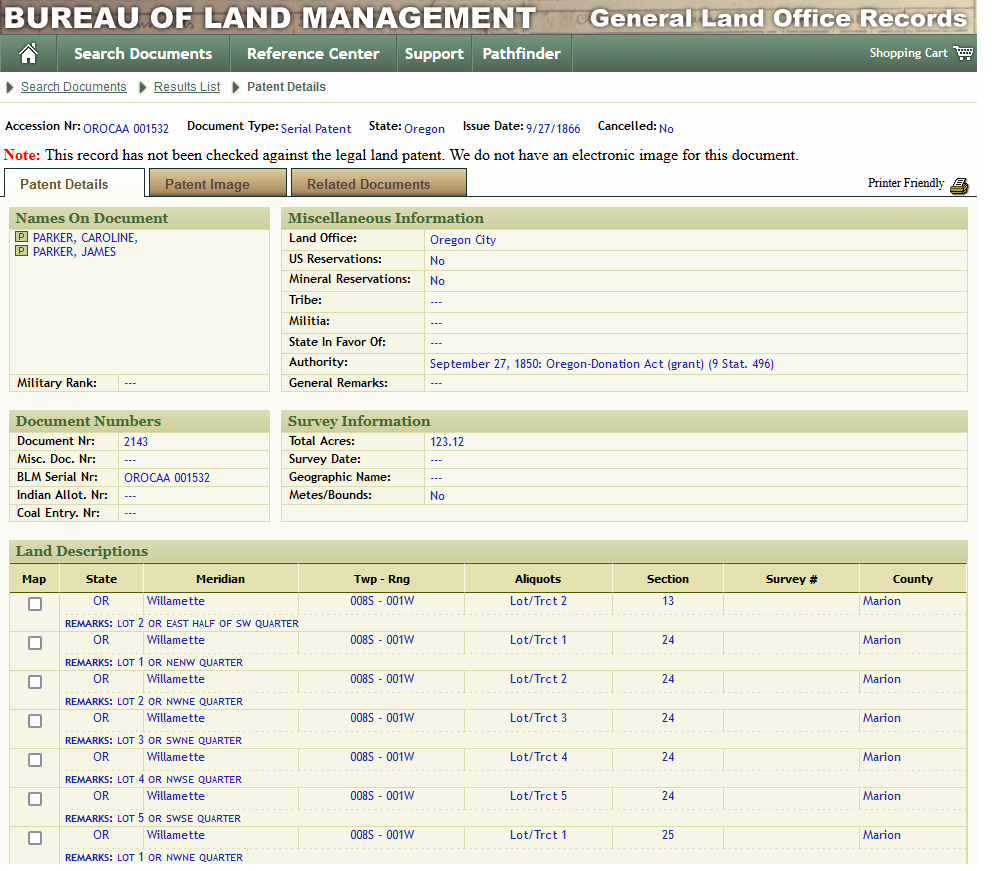994x871 pixels.
Task: Click the BLM Serial Nr OROCAA 001532 value
Action: tap(167, 478)
